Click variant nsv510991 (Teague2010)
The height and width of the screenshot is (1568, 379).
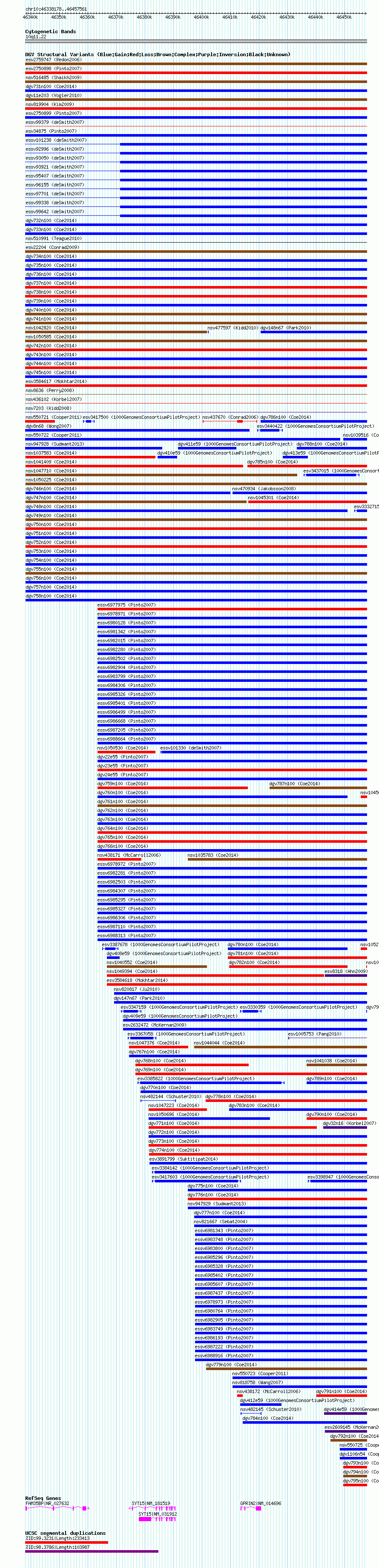tap(196, 242)
